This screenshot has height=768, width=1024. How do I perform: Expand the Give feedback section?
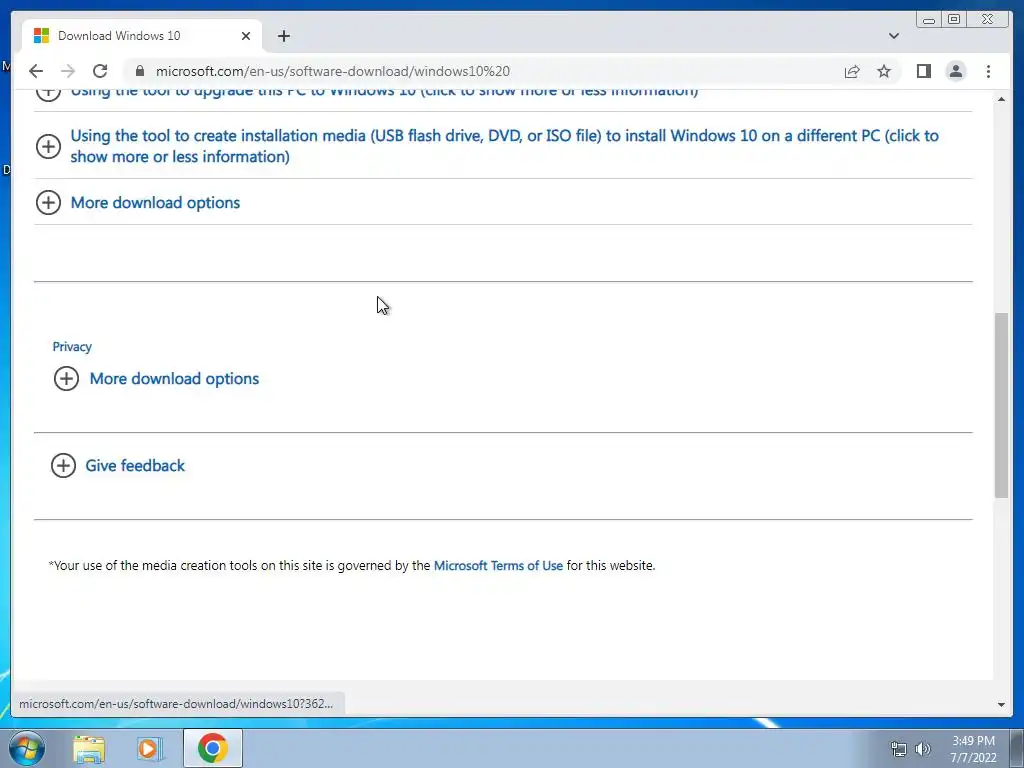135,466
